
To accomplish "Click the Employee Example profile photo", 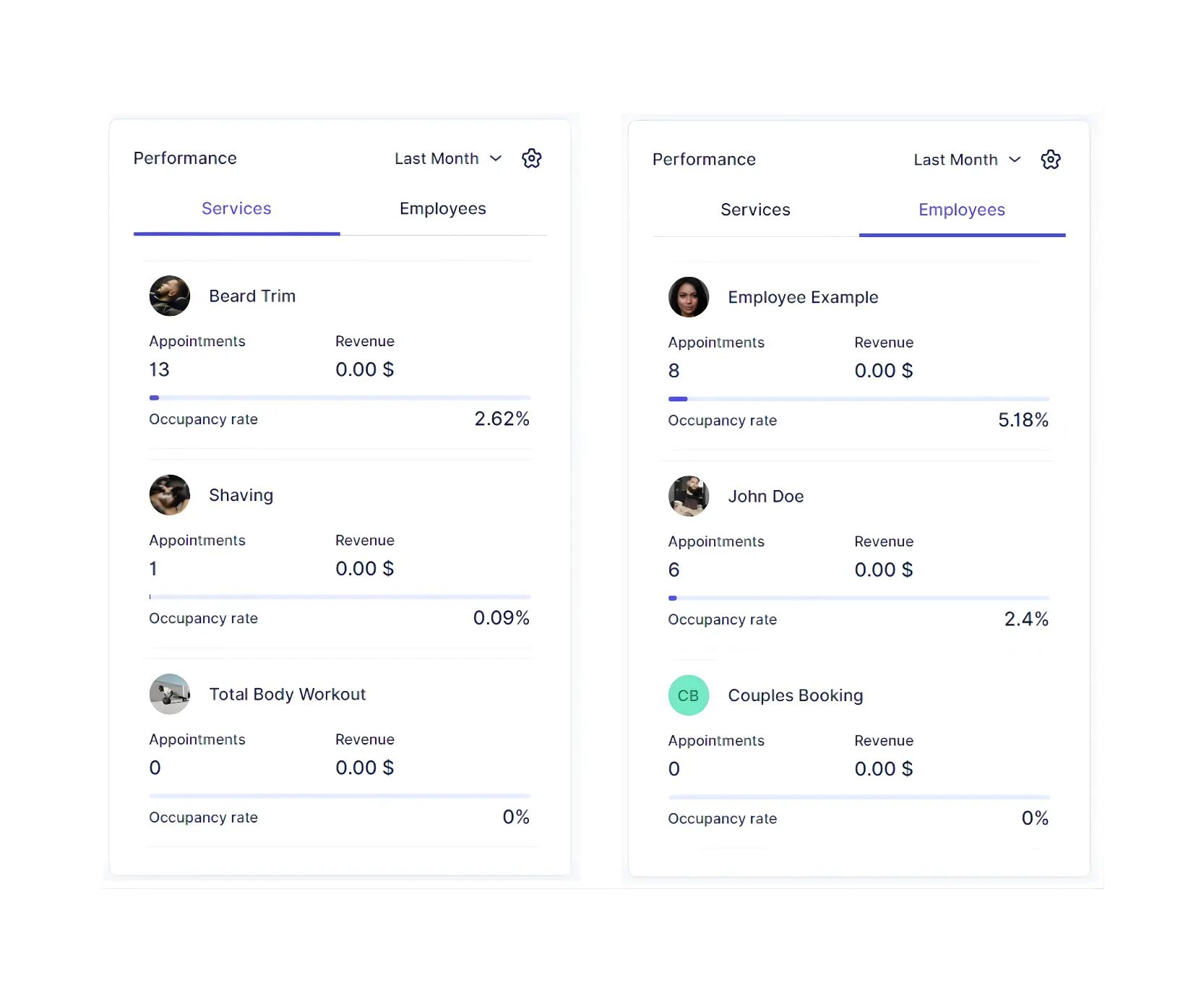I will pos(689,297).
